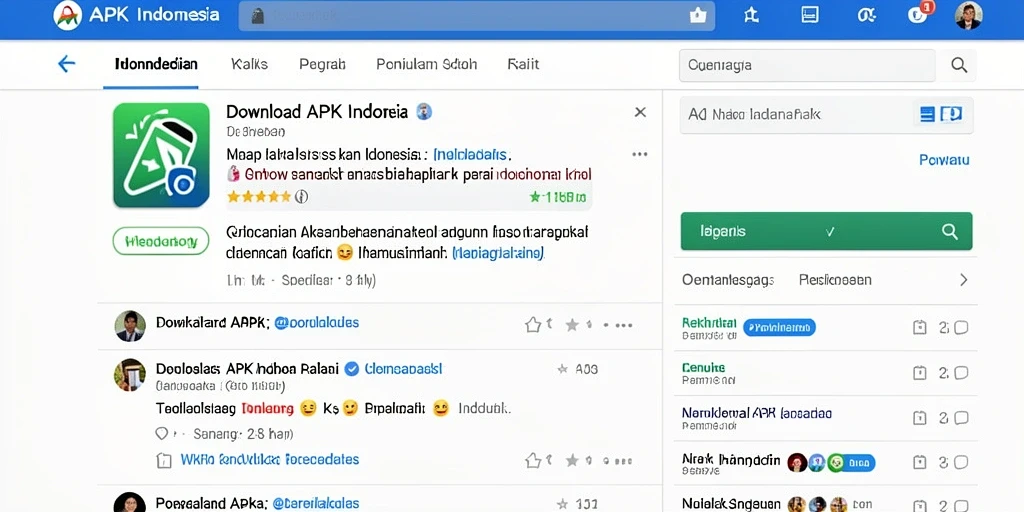Switch to the Idonndedian tab
This screenshot has width=1024, height=512.
click(x=156, y=64)
